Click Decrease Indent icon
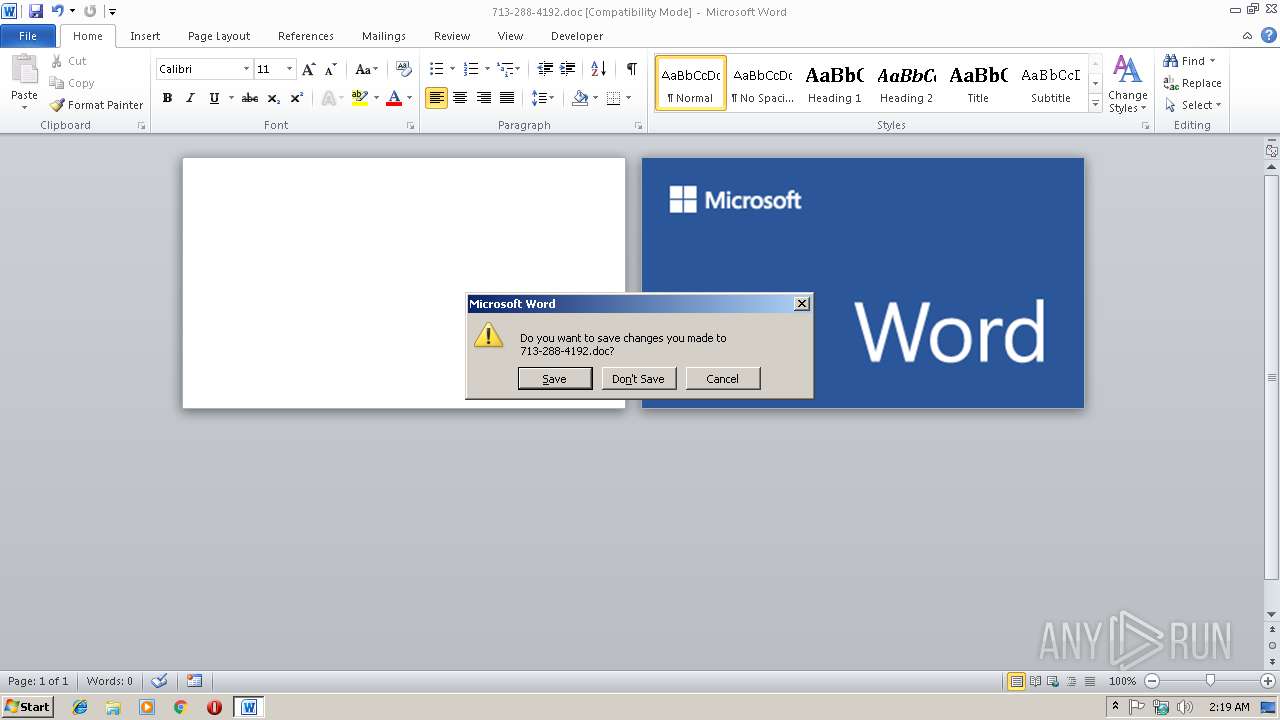Screen dimensions: 1280x720 [x=545, y=69]
